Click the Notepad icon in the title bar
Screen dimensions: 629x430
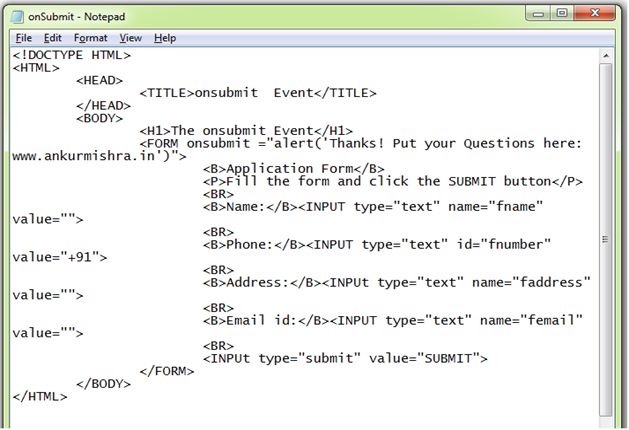(x=17, y=17)
